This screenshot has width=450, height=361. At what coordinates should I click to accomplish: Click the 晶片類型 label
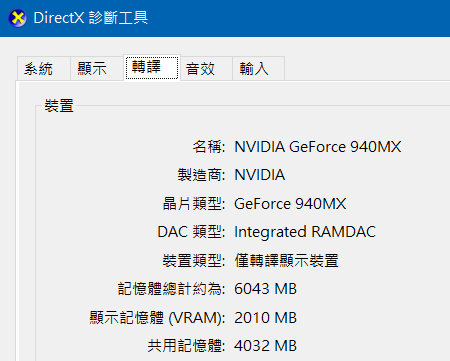pos(194,204)
